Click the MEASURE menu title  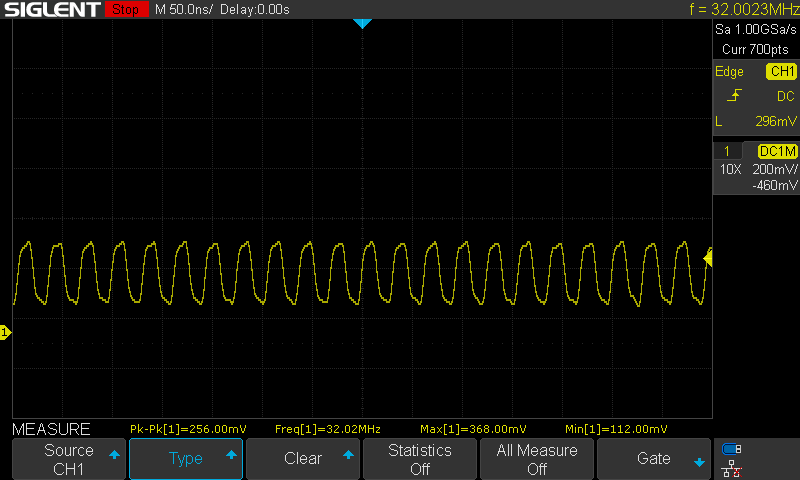51,429
